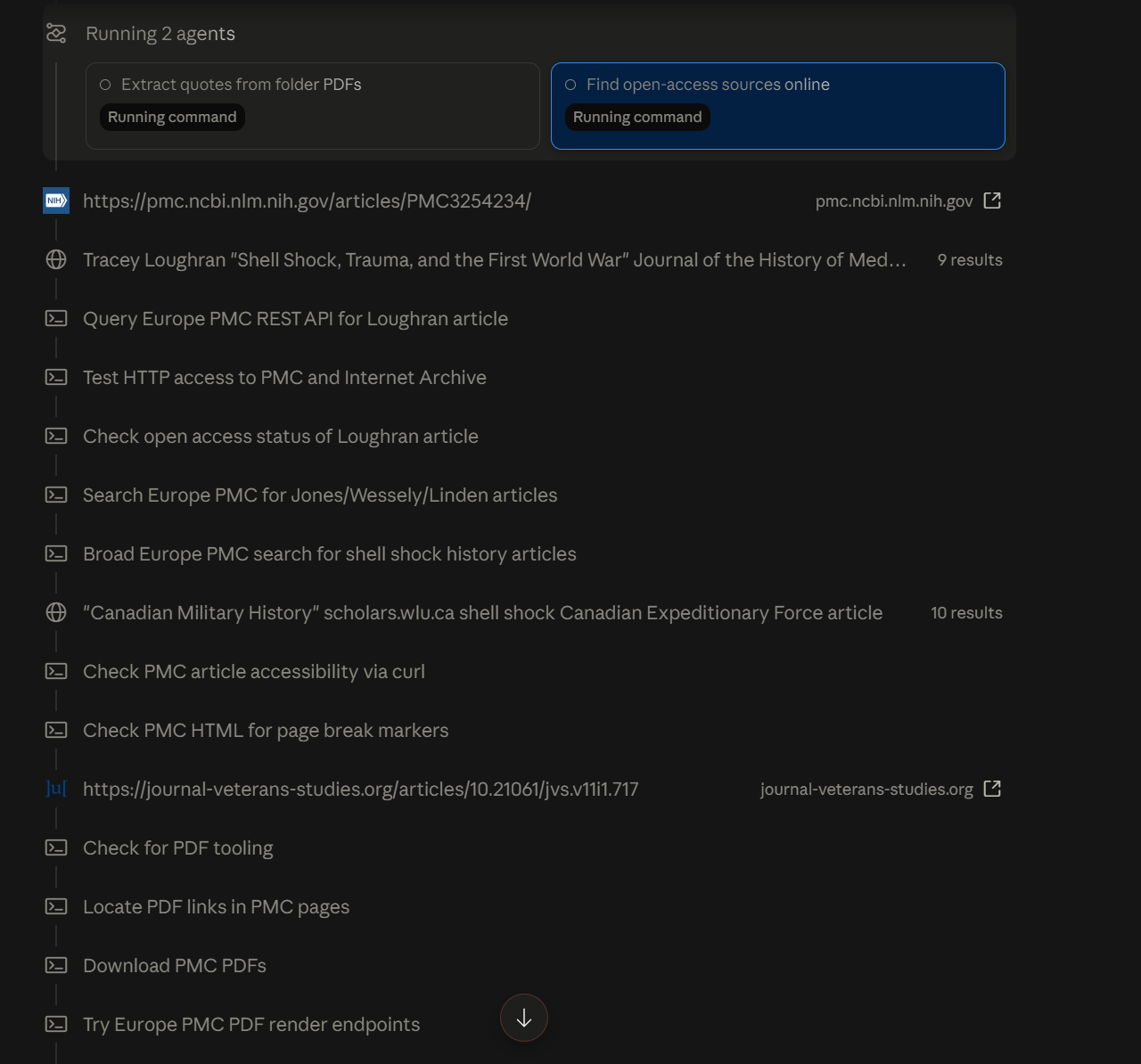
Task: Click the favicon beside journal-veterans-studies.org URL
Action: tap(56, 789)
